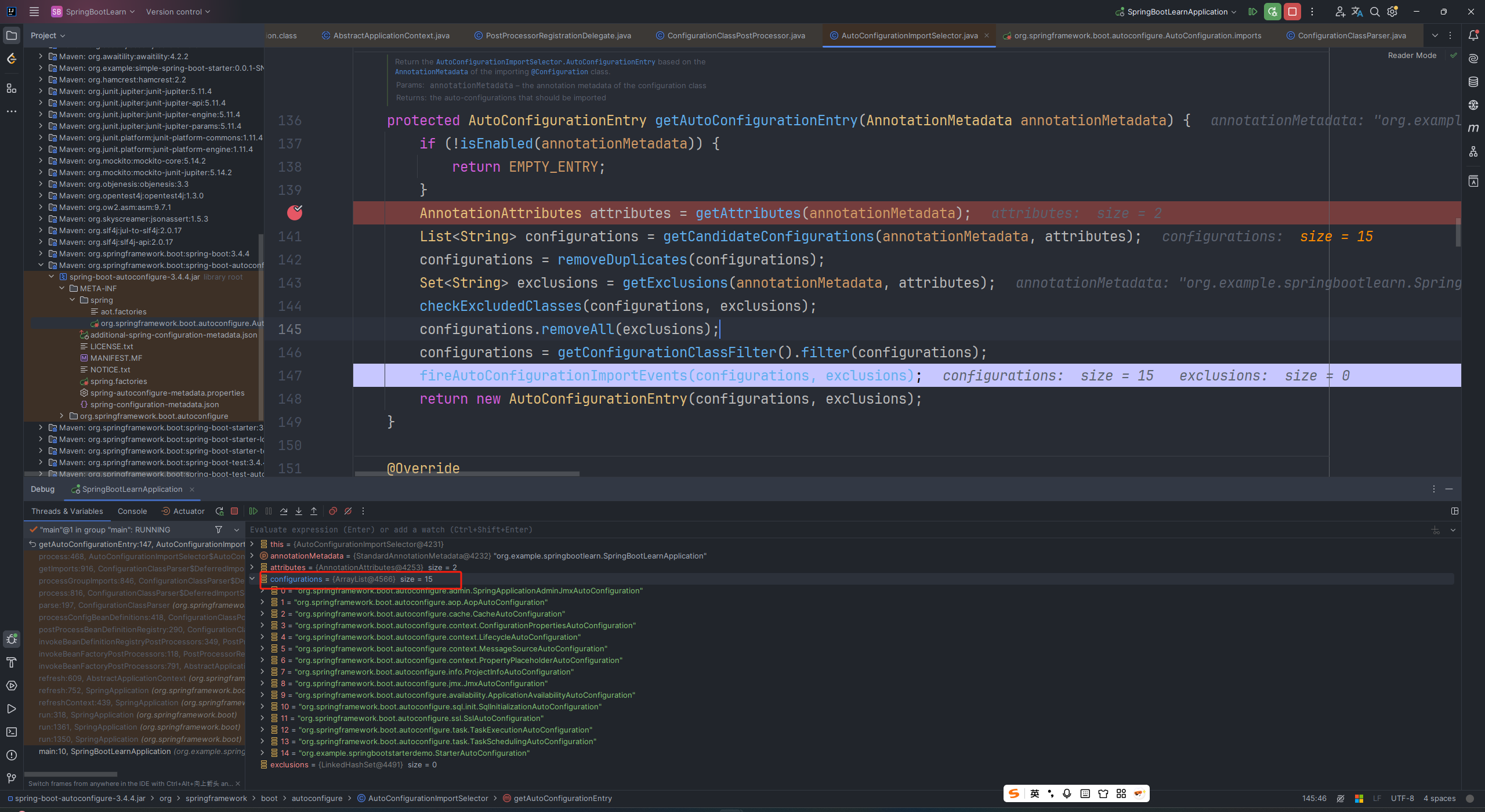
Task: Click Resume Program in debug toolbar
Action: [253, 511]
